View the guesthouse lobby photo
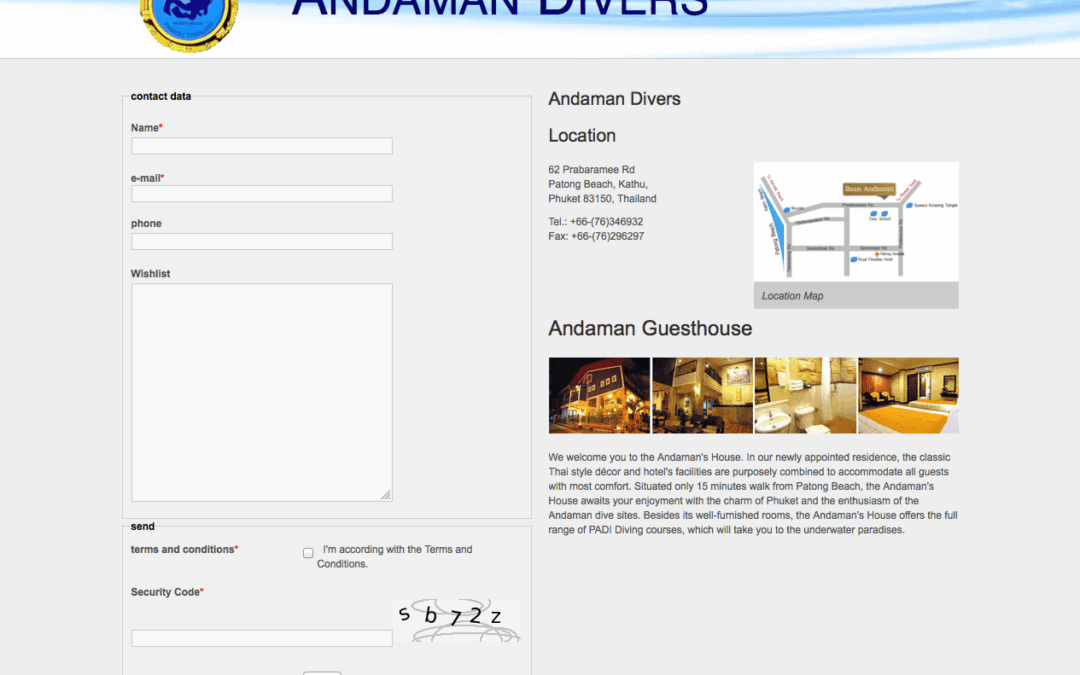1080x675 pixels. 703,395
